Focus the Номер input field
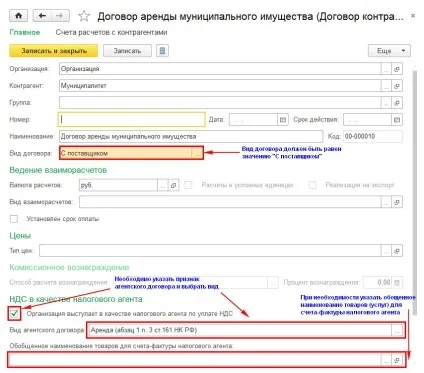Screen dimensions: 424x373 tap(132, 119)
